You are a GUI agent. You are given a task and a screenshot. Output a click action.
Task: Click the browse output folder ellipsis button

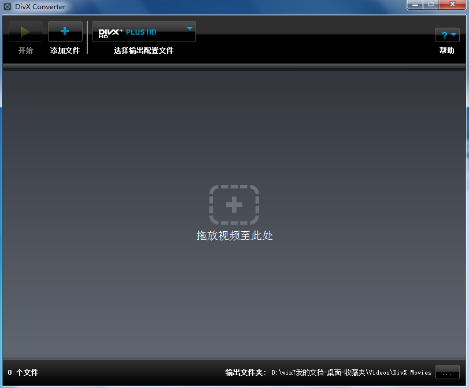tap(447, 372)
